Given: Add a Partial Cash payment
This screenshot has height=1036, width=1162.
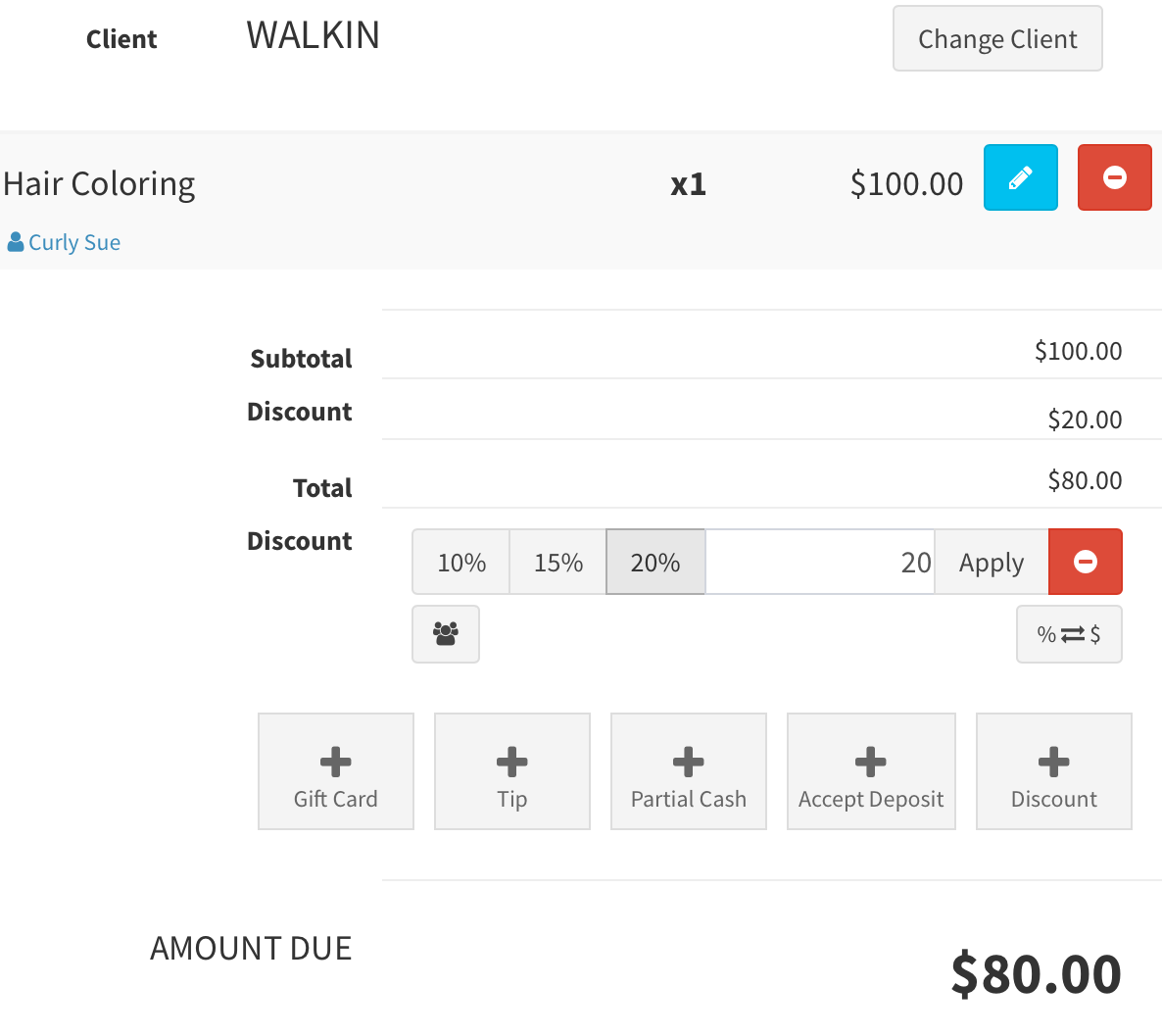Looking at the screenshot, I should pos(688,771).
